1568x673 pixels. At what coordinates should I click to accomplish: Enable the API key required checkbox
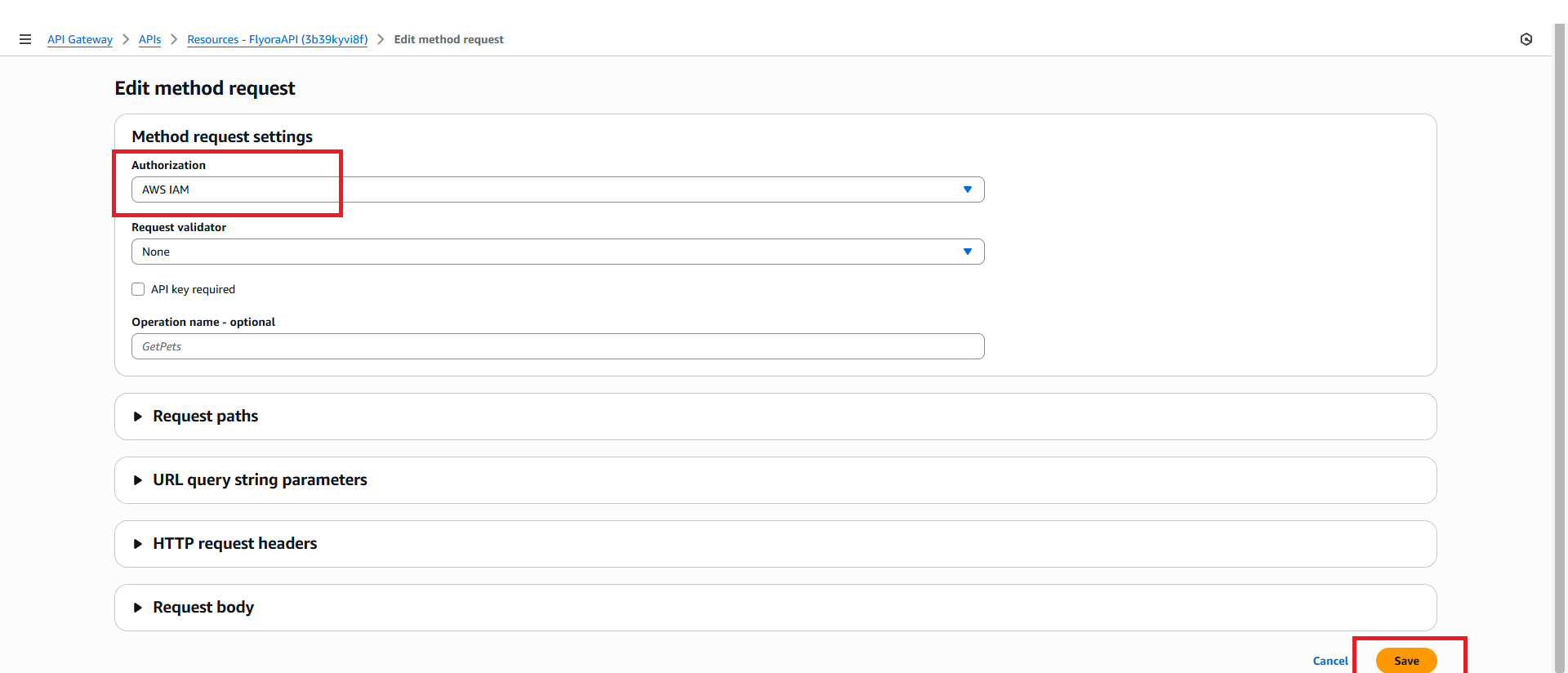point(138,289)
